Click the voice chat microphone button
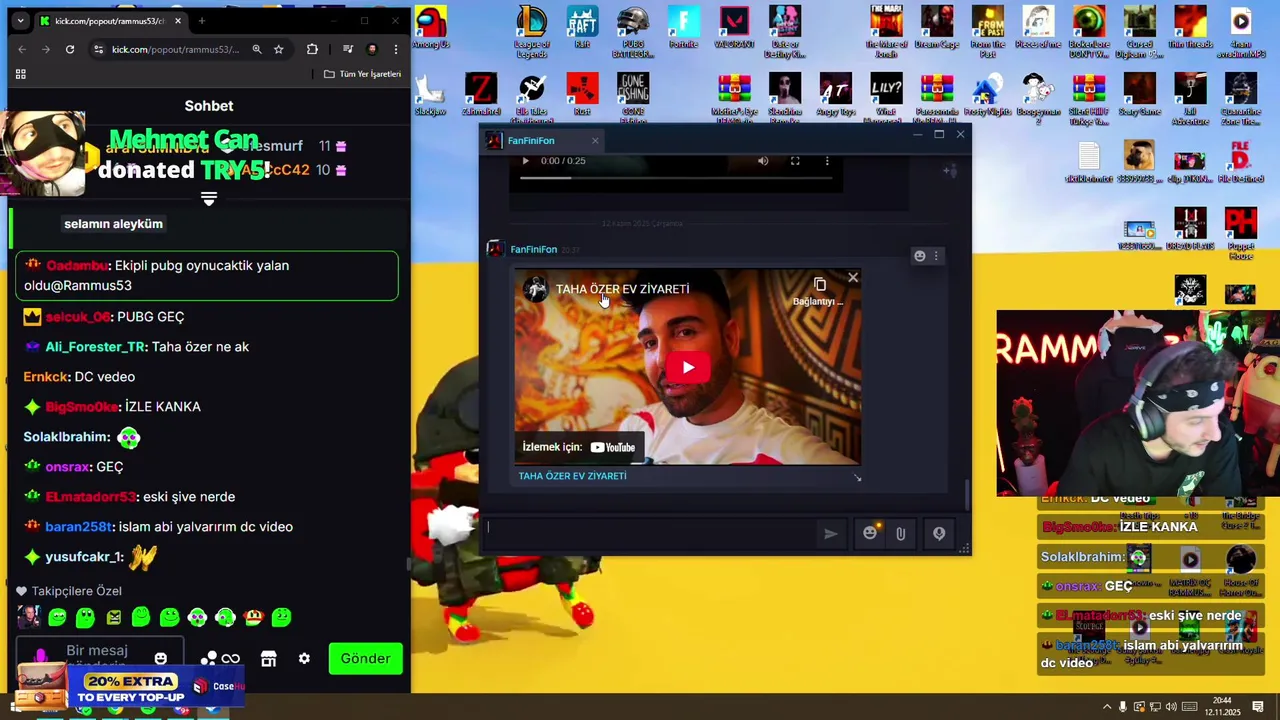This screenshot has height=720, width=1280. 939,534
